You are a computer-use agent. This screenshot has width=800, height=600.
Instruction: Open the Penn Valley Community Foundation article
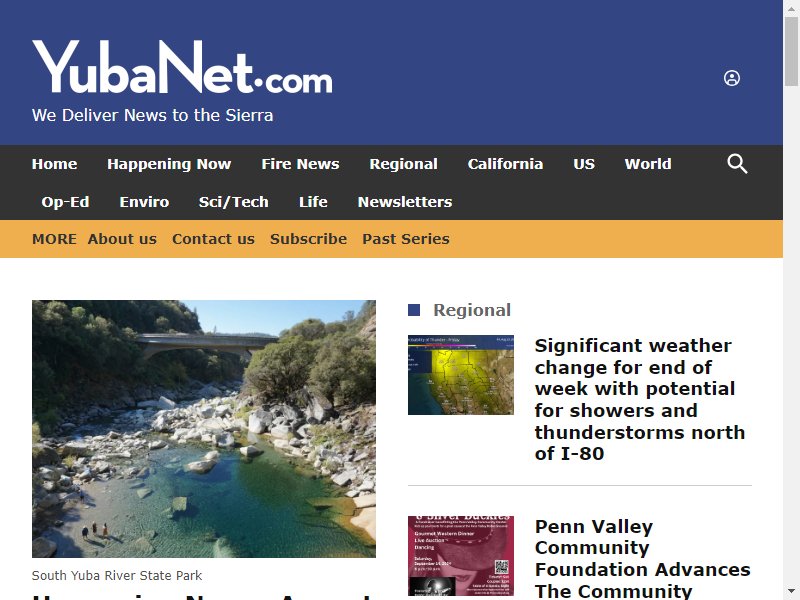pos(642,558)
